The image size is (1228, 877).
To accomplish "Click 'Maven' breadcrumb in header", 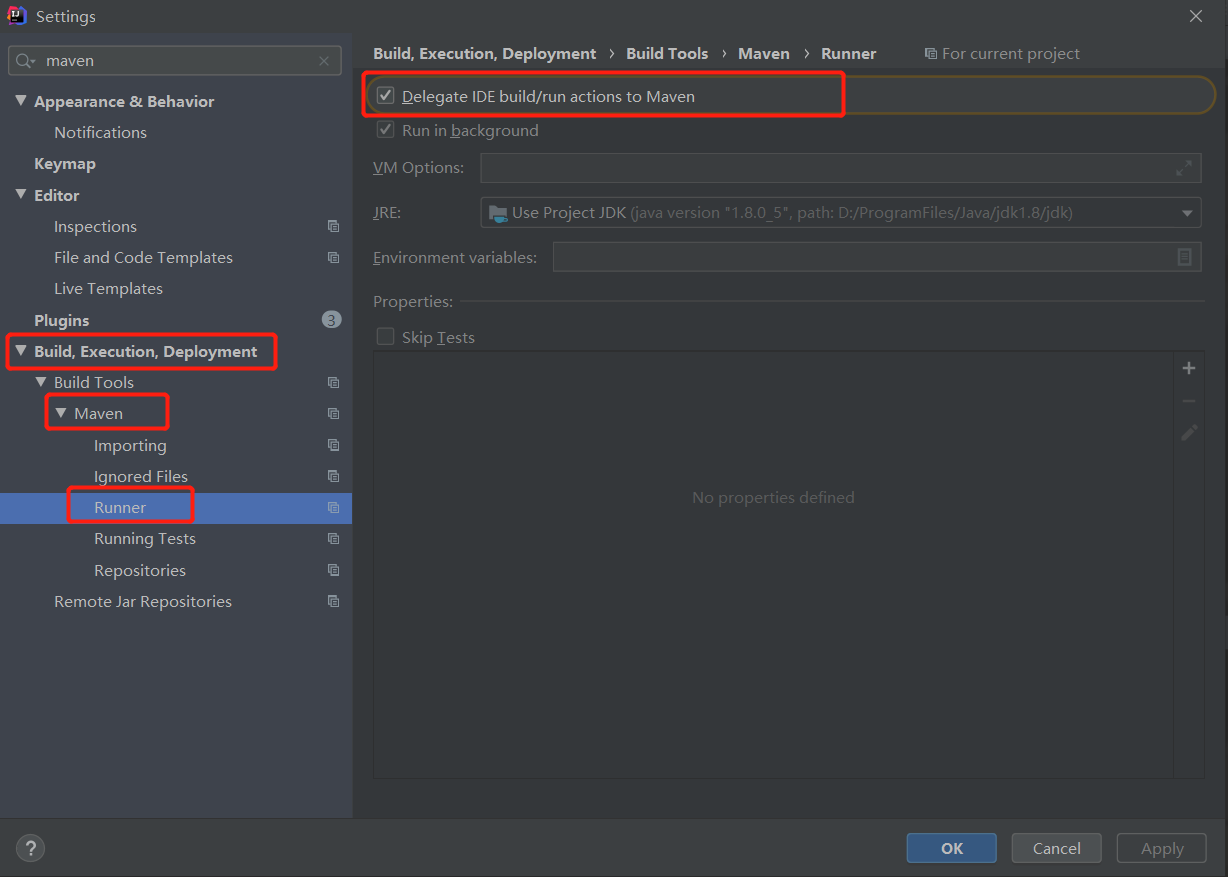I will [x=764, y=54].
